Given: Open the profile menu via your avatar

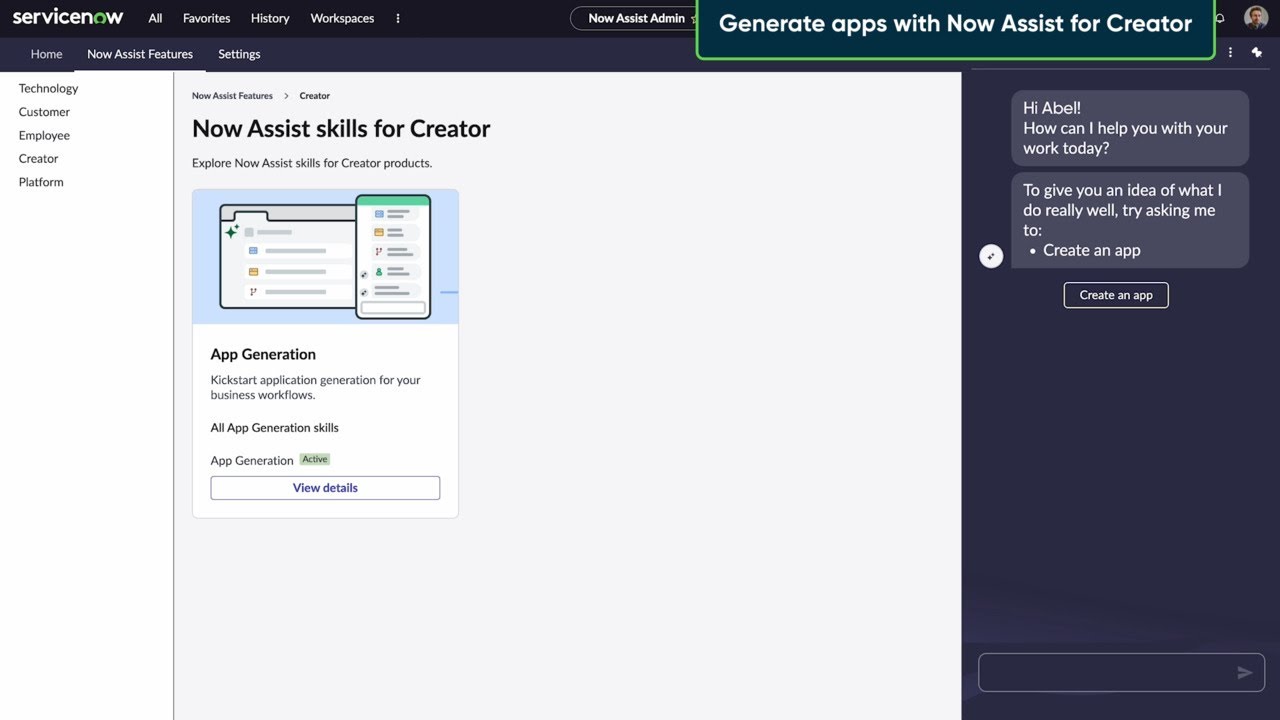Looking at the screenshot, I should 1256,17.
